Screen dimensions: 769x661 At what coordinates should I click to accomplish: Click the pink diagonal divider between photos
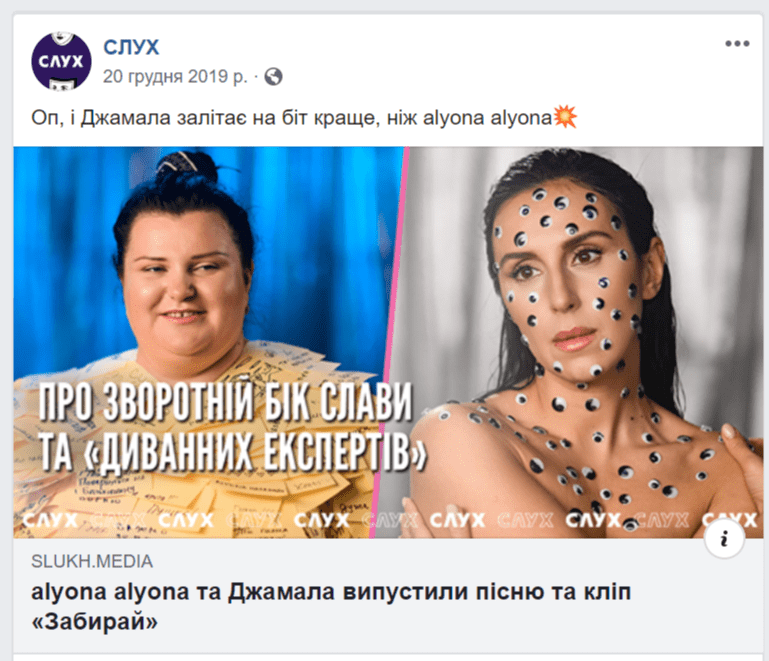390,343
